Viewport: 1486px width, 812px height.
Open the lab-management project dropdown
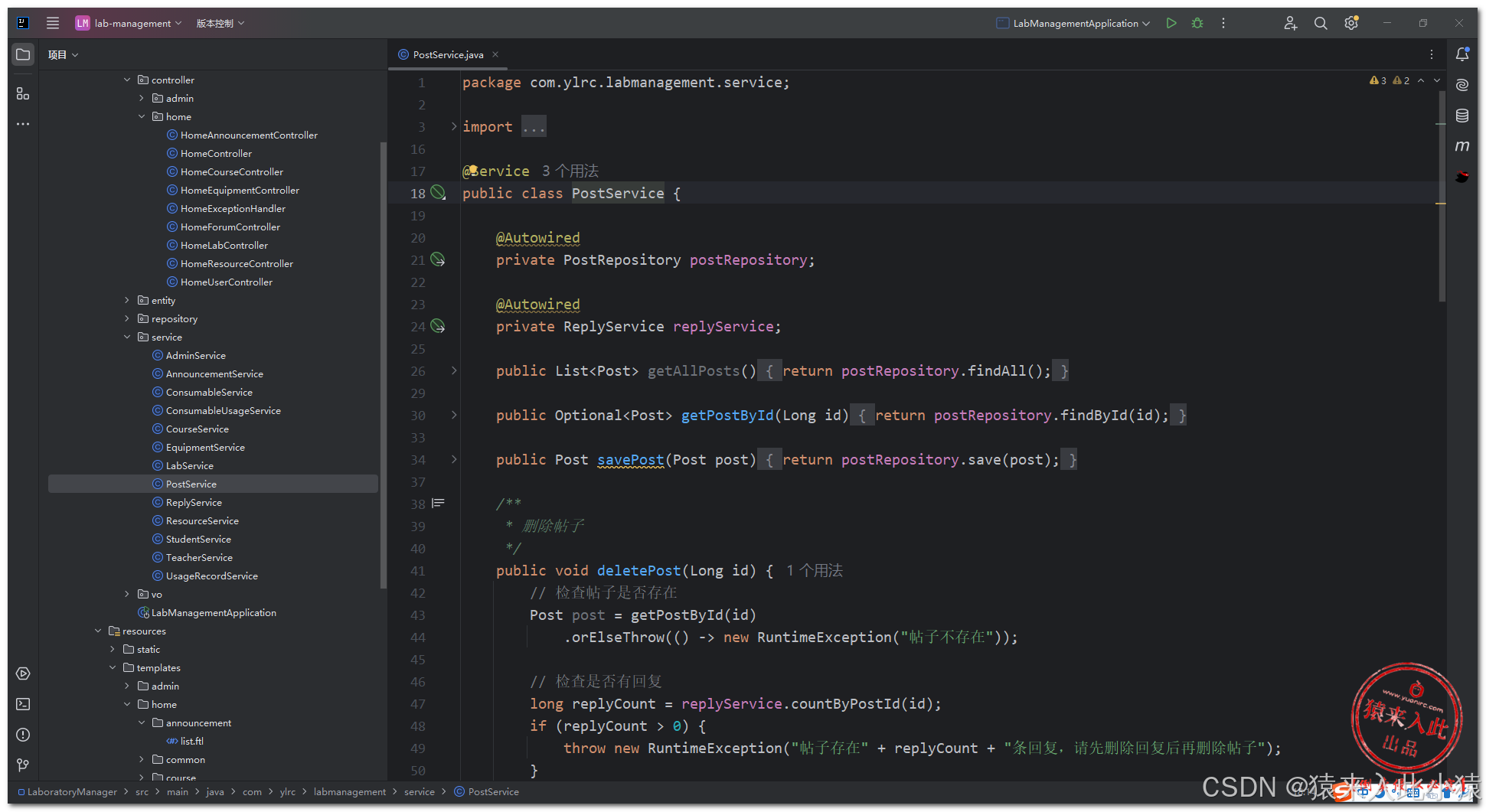129,23
